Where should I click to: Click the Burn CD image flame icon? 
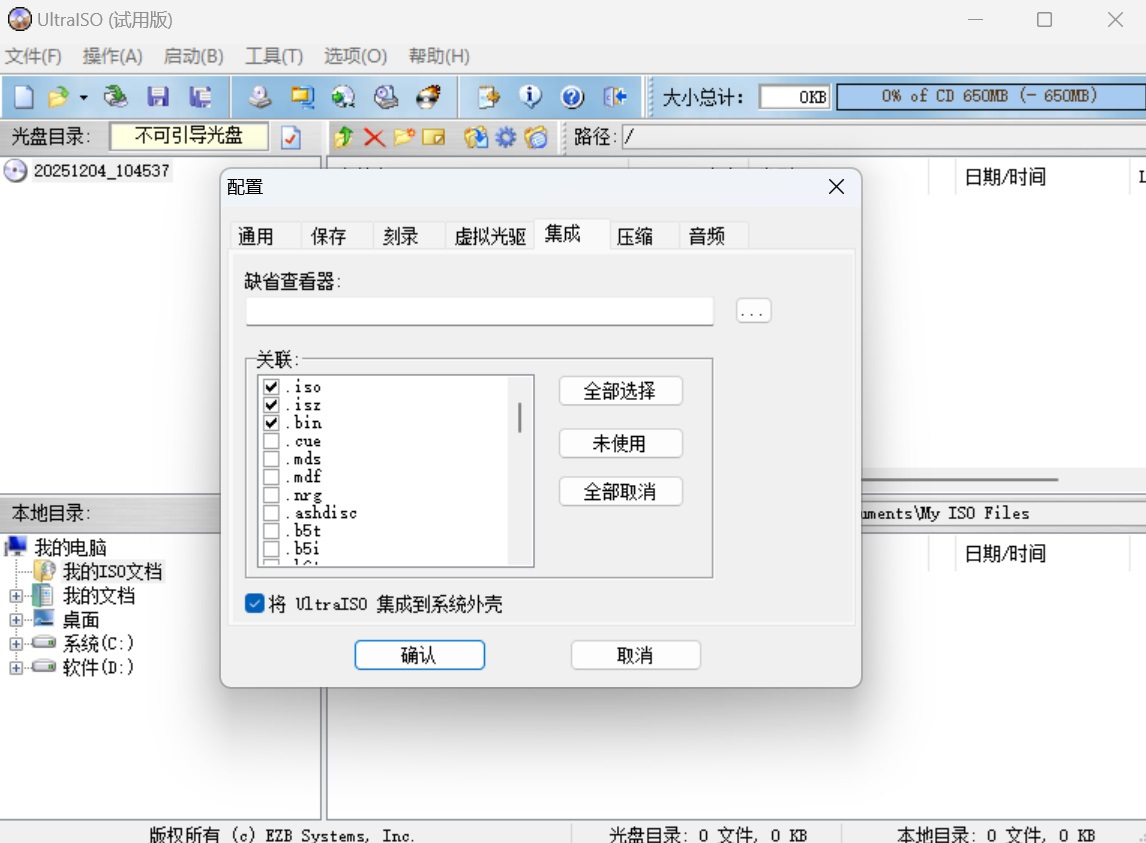point(429,97)
